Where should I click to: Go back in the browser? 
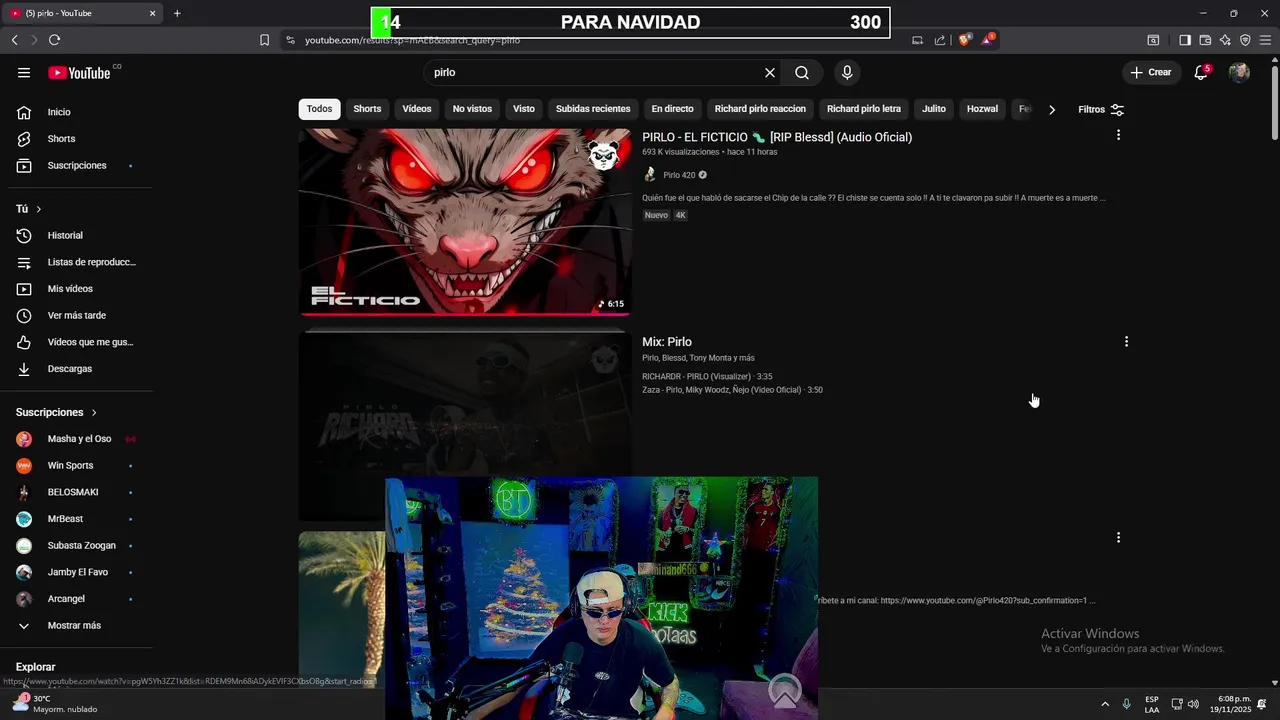click(x=14, y=40)
